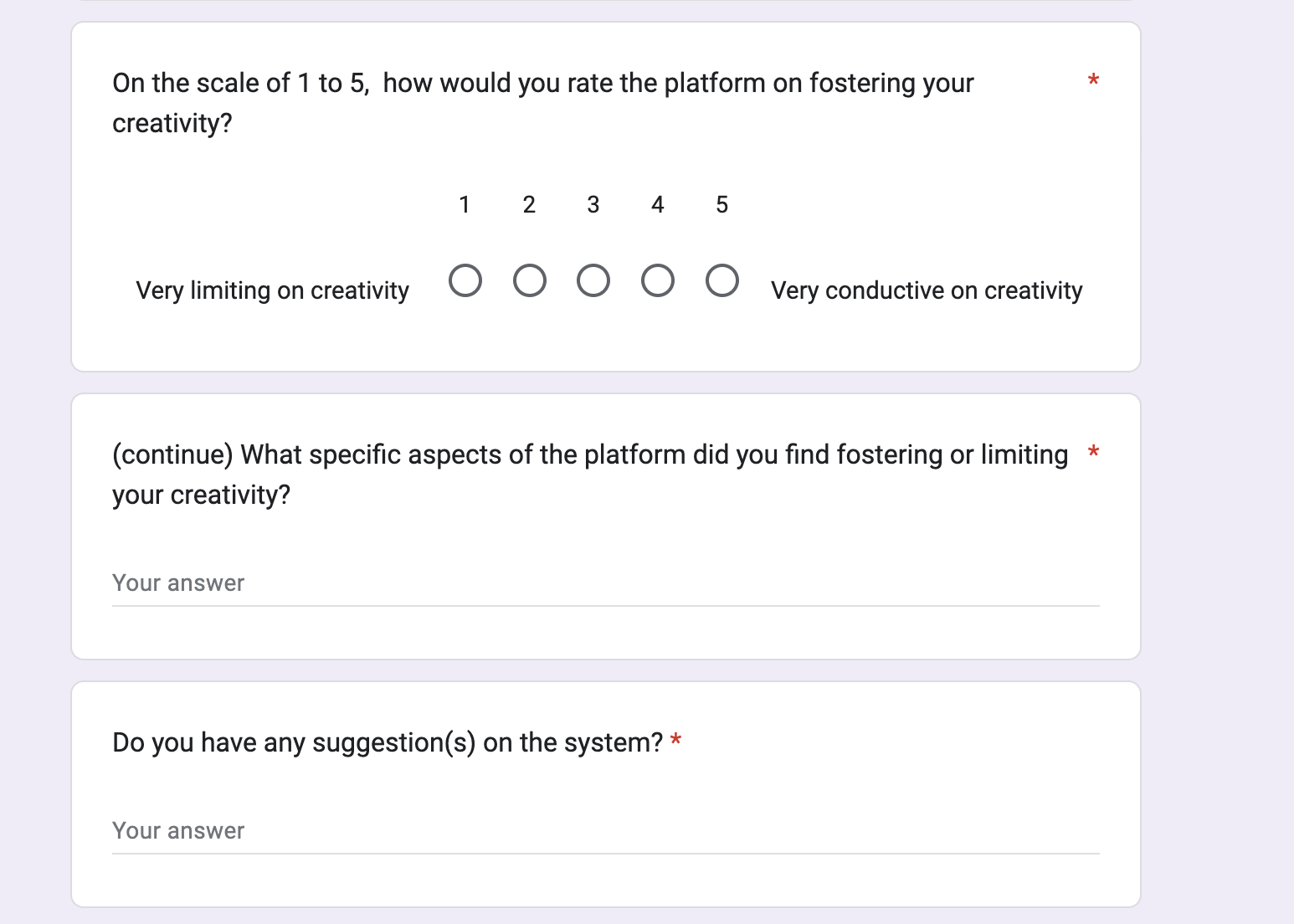Click the required asterisk beside the suggestions question
Image resolution: width=1294 pixels, height=924 pixels.
676,741
